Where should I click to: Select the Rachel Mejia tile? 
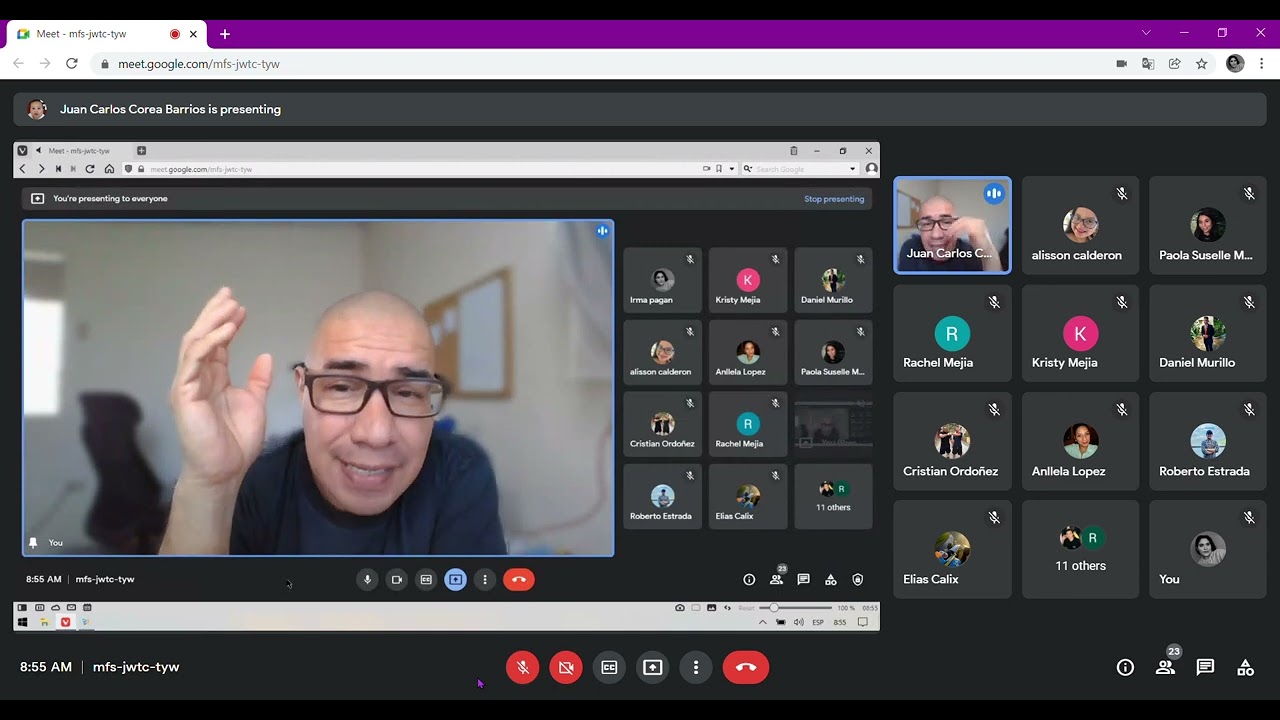tap(952, 333)
